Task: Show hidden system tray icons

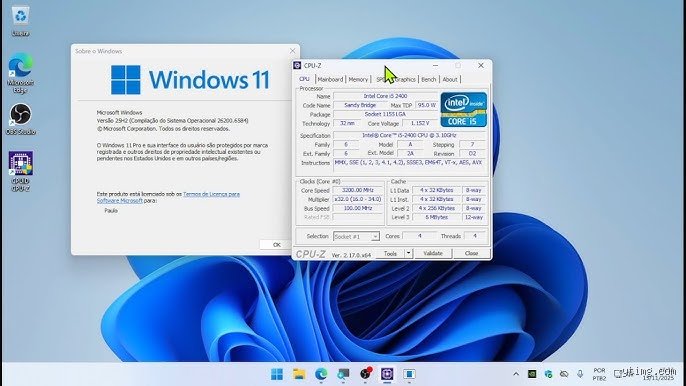Action: click(516, 374)
